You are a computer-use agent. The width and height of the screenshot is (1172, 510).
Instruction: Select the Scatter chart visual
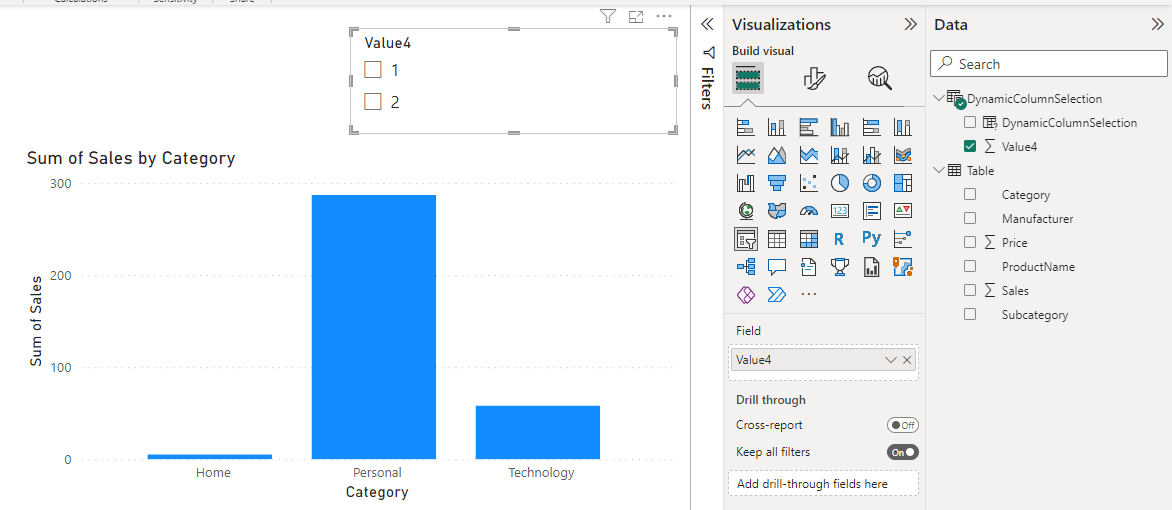tap(808, 182)
